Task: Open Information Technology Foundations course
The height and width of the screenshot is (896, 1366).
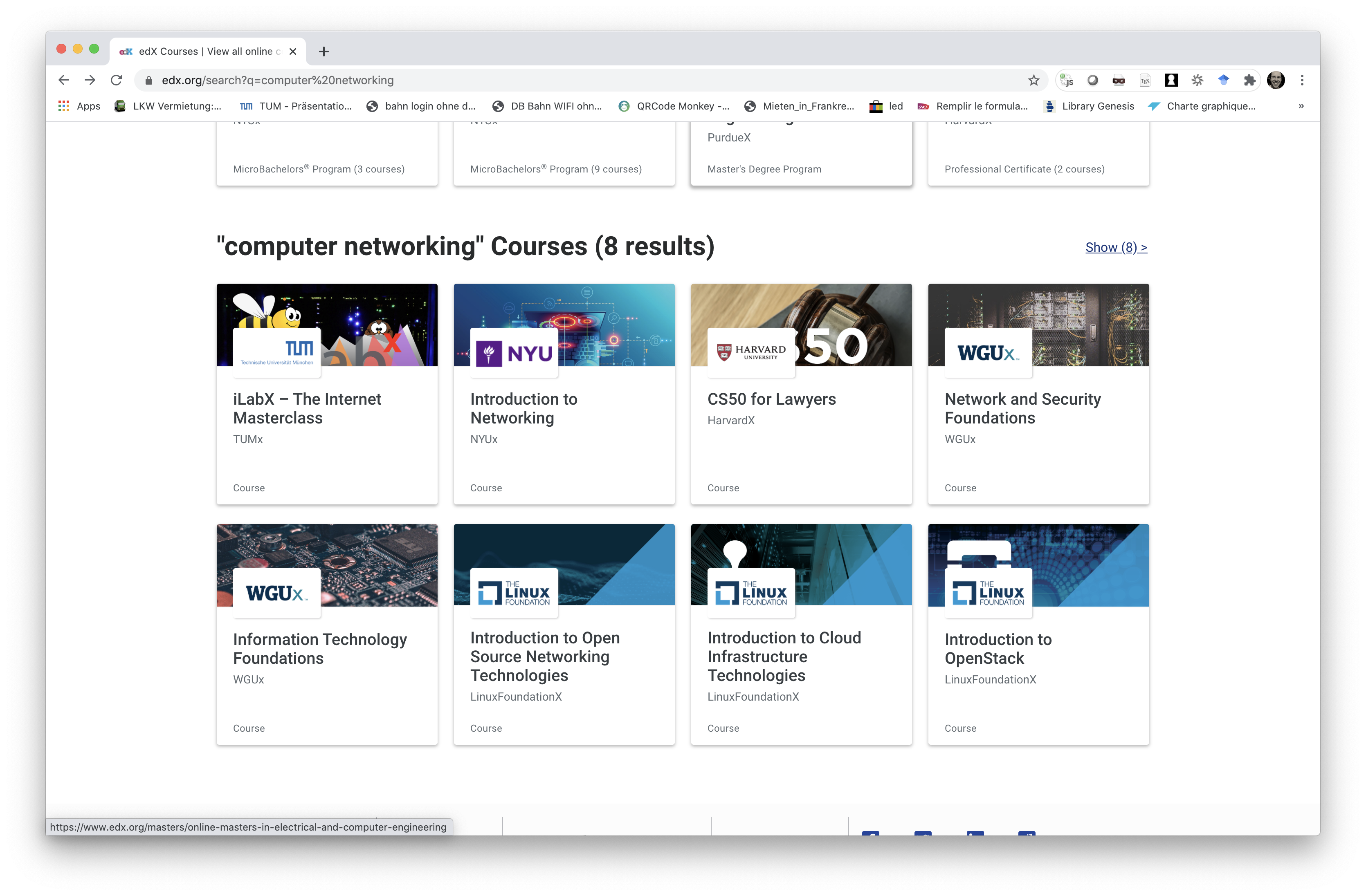Action: 327,634
